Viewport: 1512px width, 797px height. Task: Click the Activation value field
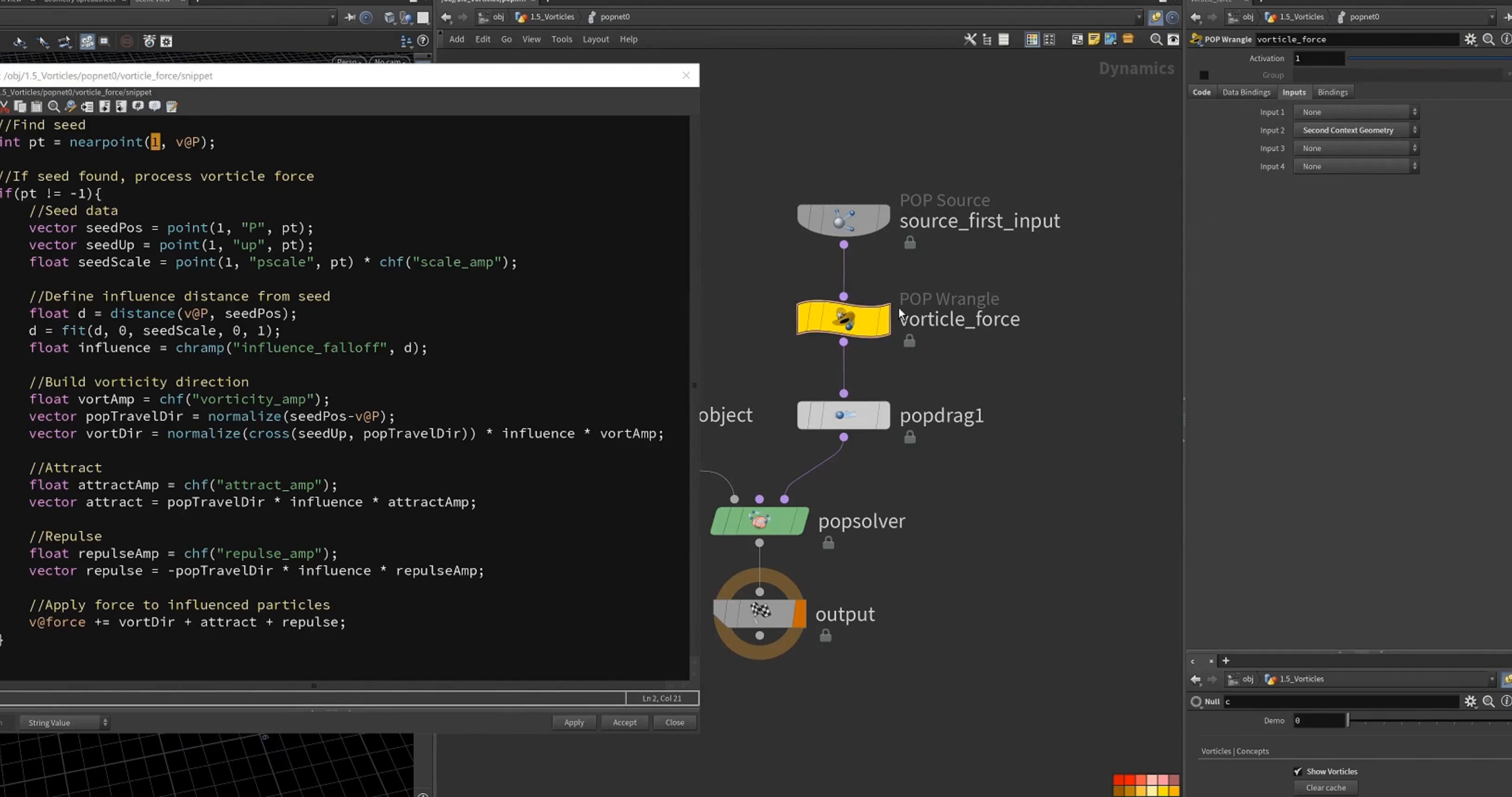click(x=1318, y=58)
